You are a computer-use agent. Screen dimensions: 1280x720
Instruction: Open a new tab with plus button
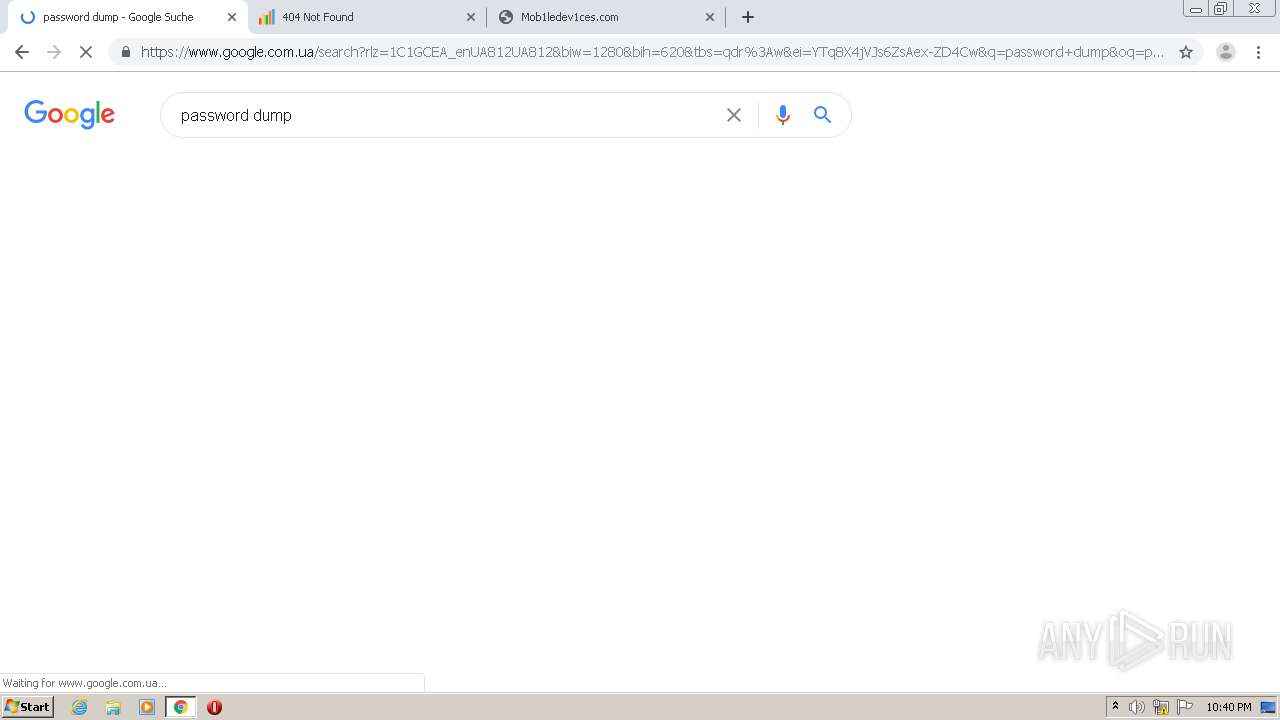click(748, 17)
